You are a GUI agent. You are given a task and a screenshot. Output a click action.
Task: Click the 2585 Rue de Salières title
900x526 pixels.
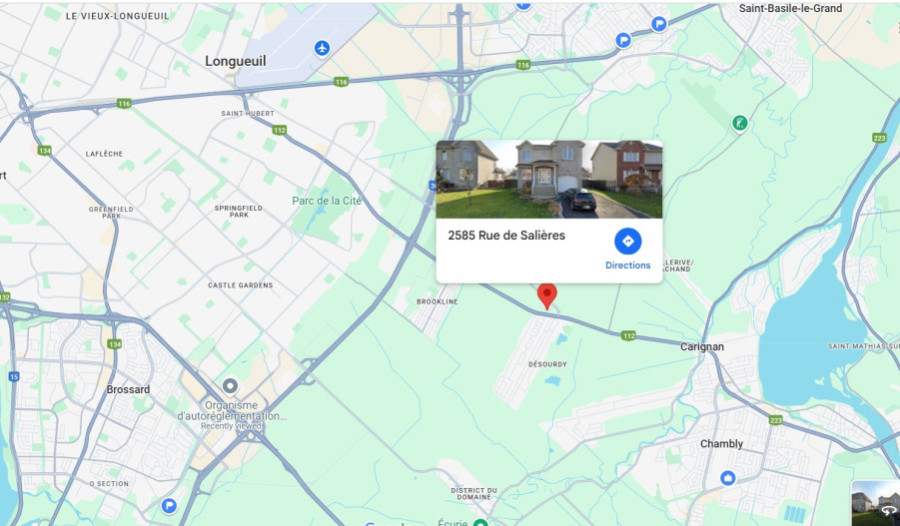pos(506,235)
